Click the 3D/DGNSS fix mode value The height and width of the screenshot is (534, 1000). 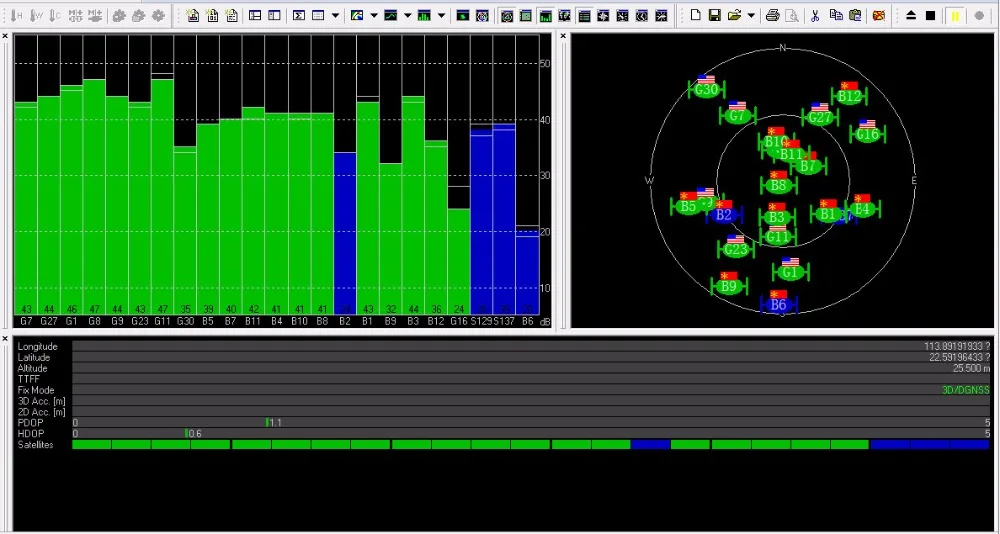966,390
